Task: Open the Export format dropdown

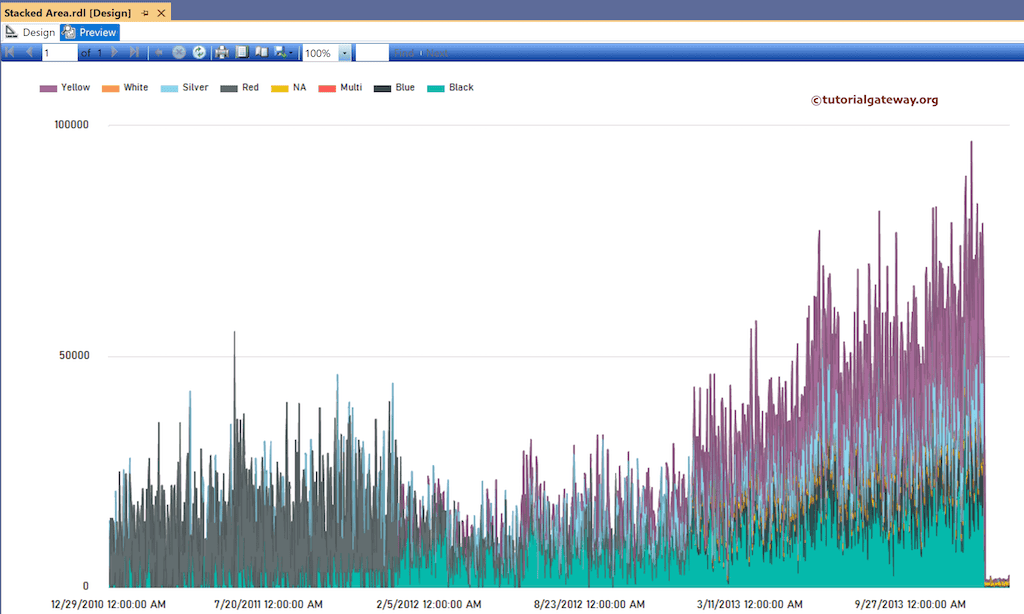Action: point(293,51)
